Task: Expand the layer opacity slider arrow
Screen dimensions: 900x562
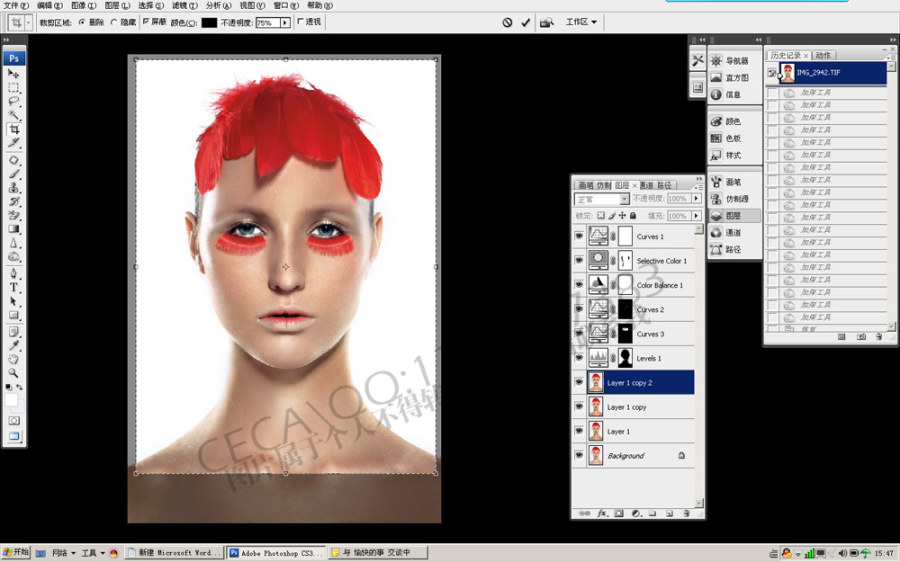Action: (x=696, y=199)
